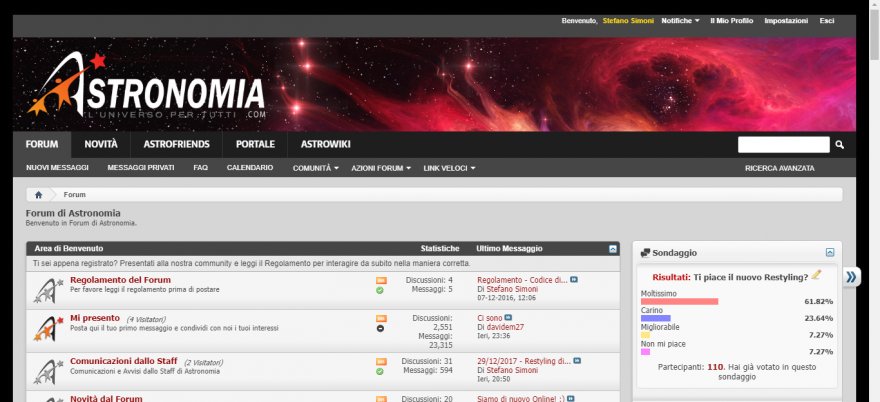The image size is (880, 402).
Task: Click RSS feed icon for Regolamento del Forum
Action: click(381, 280)
